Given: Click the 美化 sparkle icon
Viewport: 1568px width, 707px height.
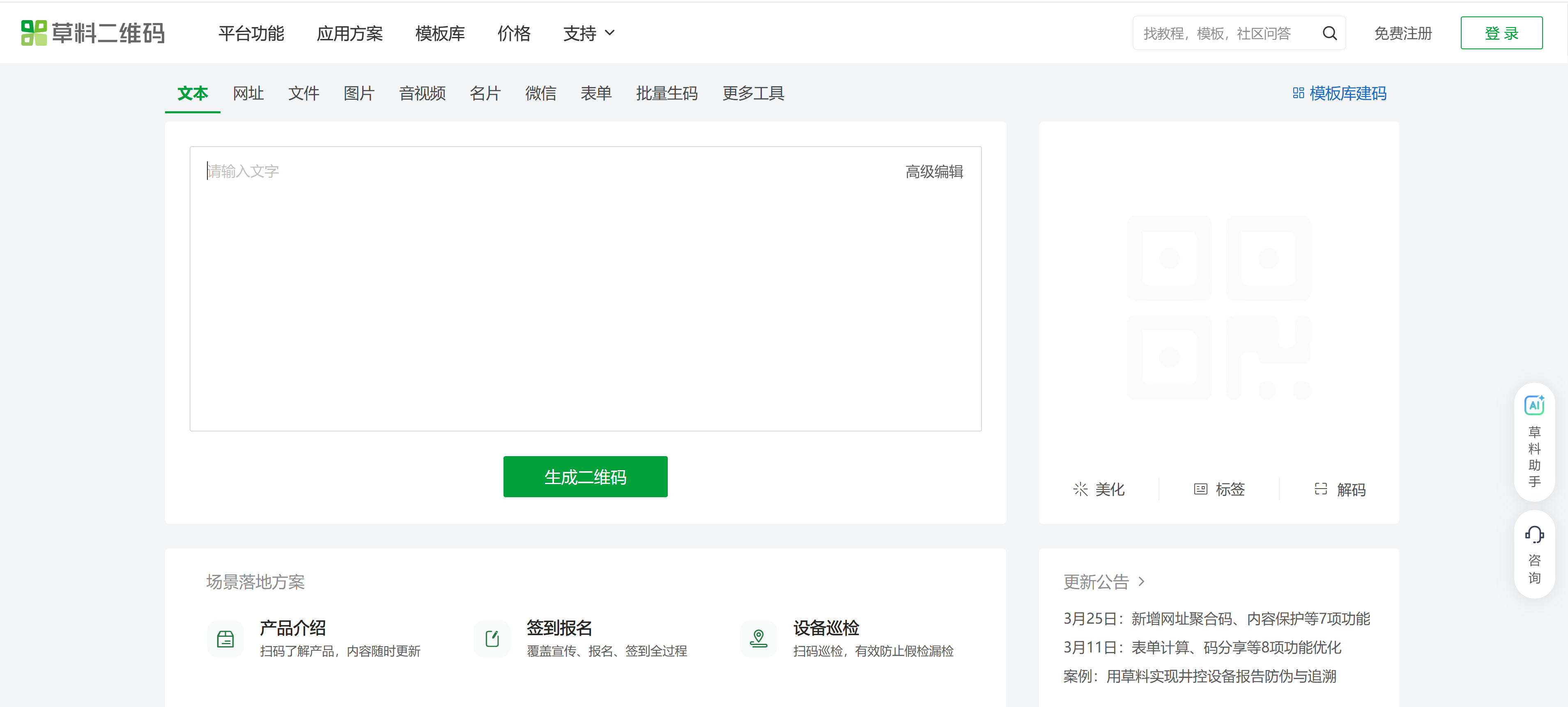Looking at the screenshot, I should [x=1081, y=489].
